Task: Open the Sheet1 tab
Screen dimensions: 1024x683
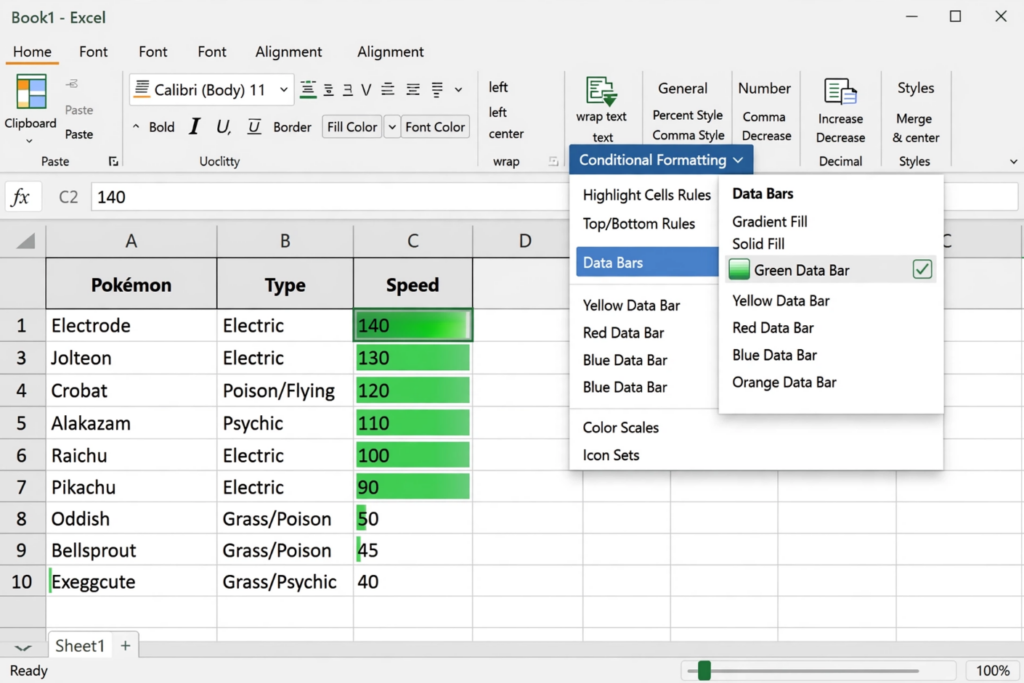Action: pyautogui.click(x=80, y=646)
